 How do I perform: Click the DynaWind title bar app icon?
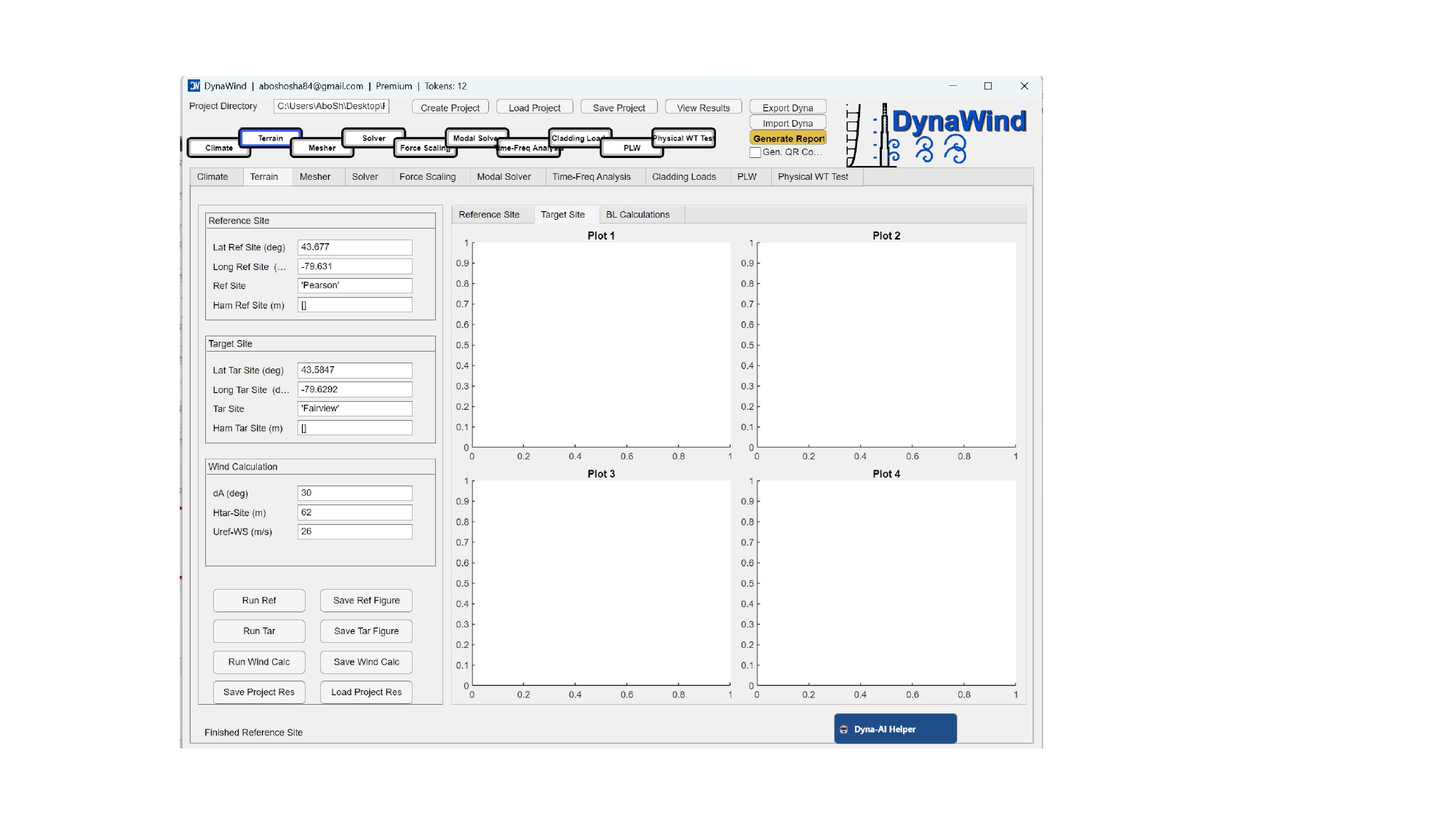(194, 86)
